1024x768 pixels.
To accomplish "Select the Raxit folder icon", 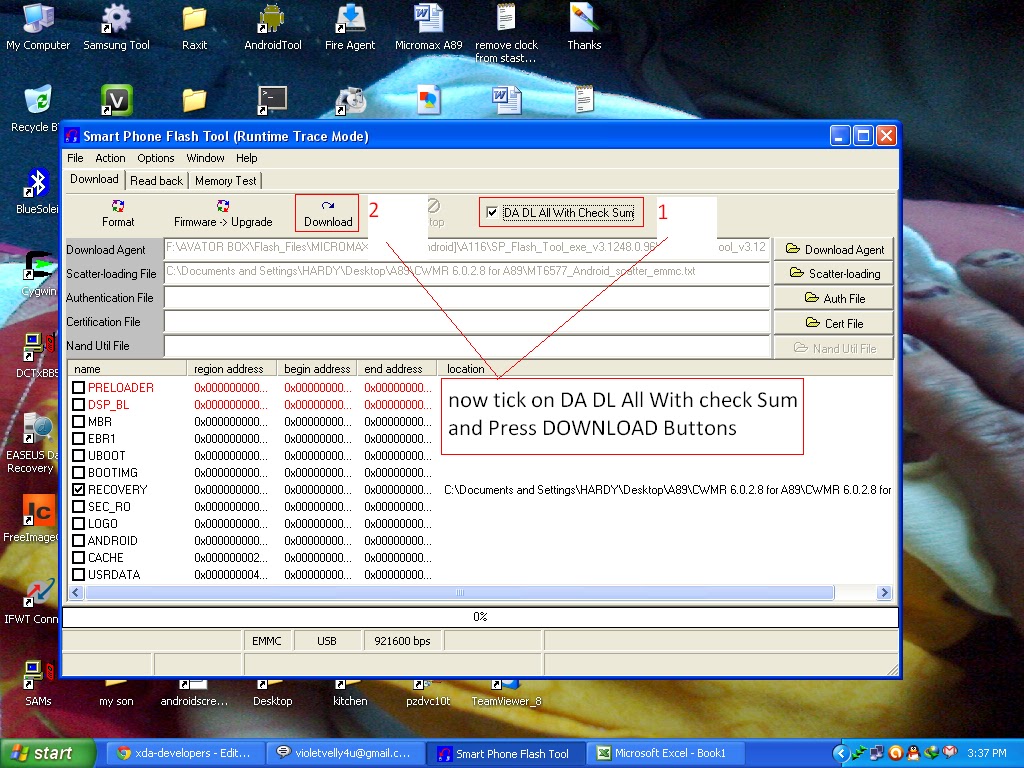I will coord(195,27).
